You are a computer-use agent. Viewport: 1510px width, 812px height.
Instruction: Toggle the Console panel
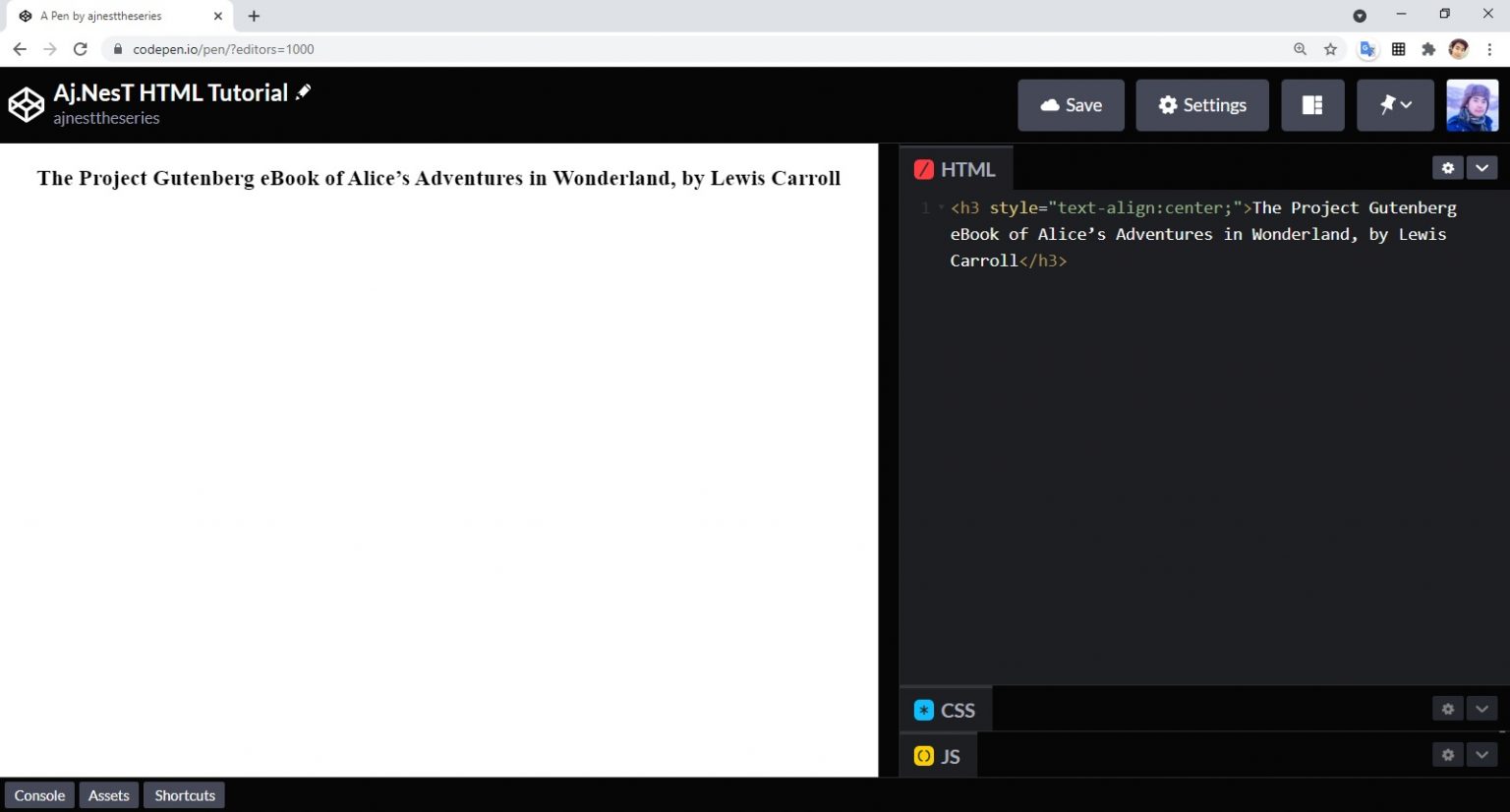pos(39,795)
